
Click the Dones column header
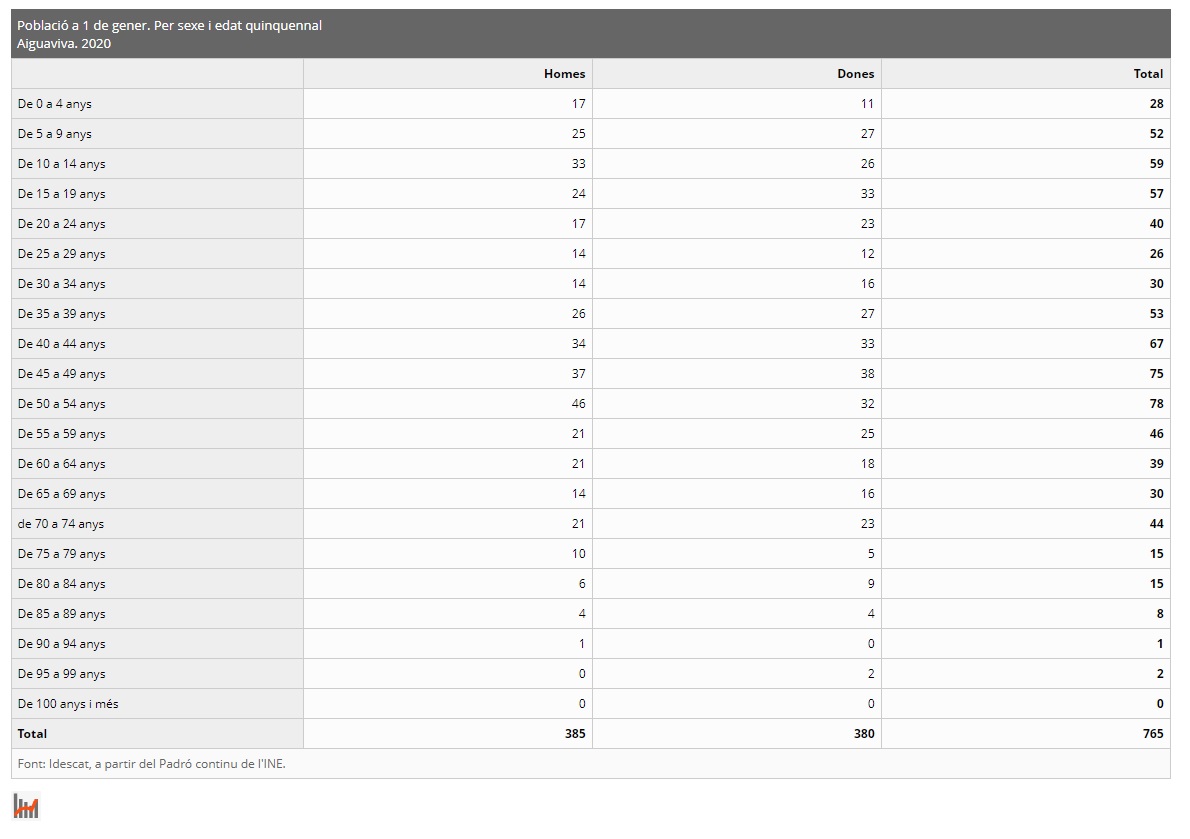click(x=855, y=74)
